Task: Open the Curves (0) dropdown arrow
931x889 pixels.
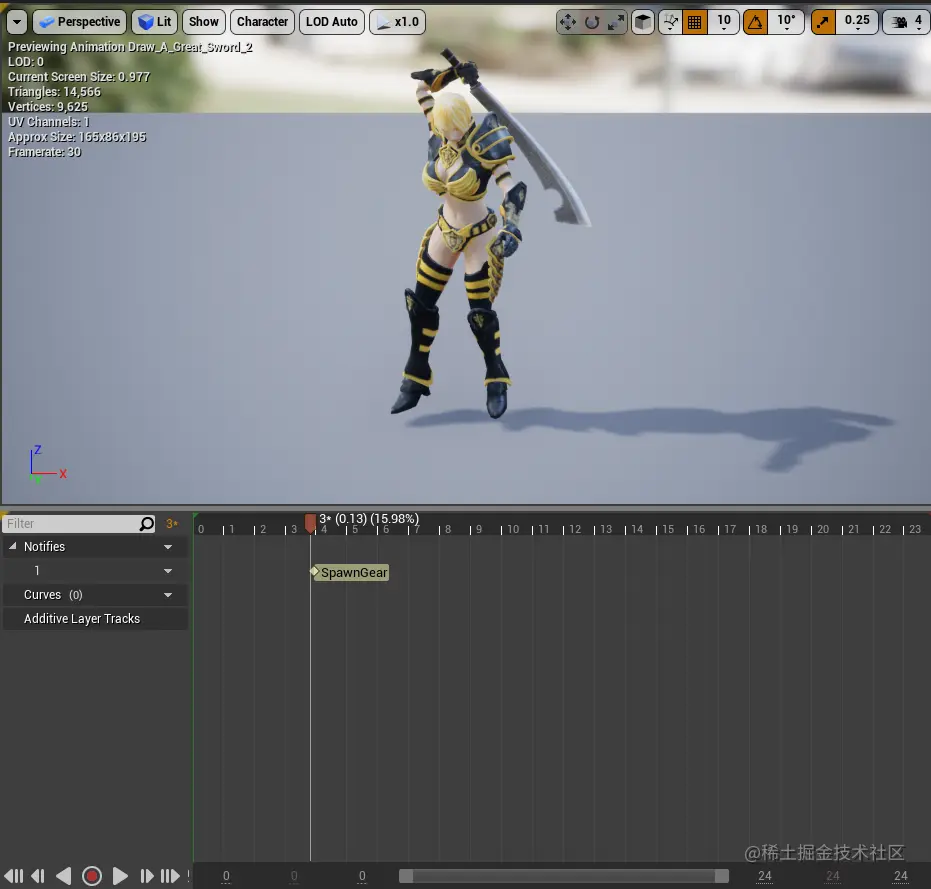Action: pos(168,595)
